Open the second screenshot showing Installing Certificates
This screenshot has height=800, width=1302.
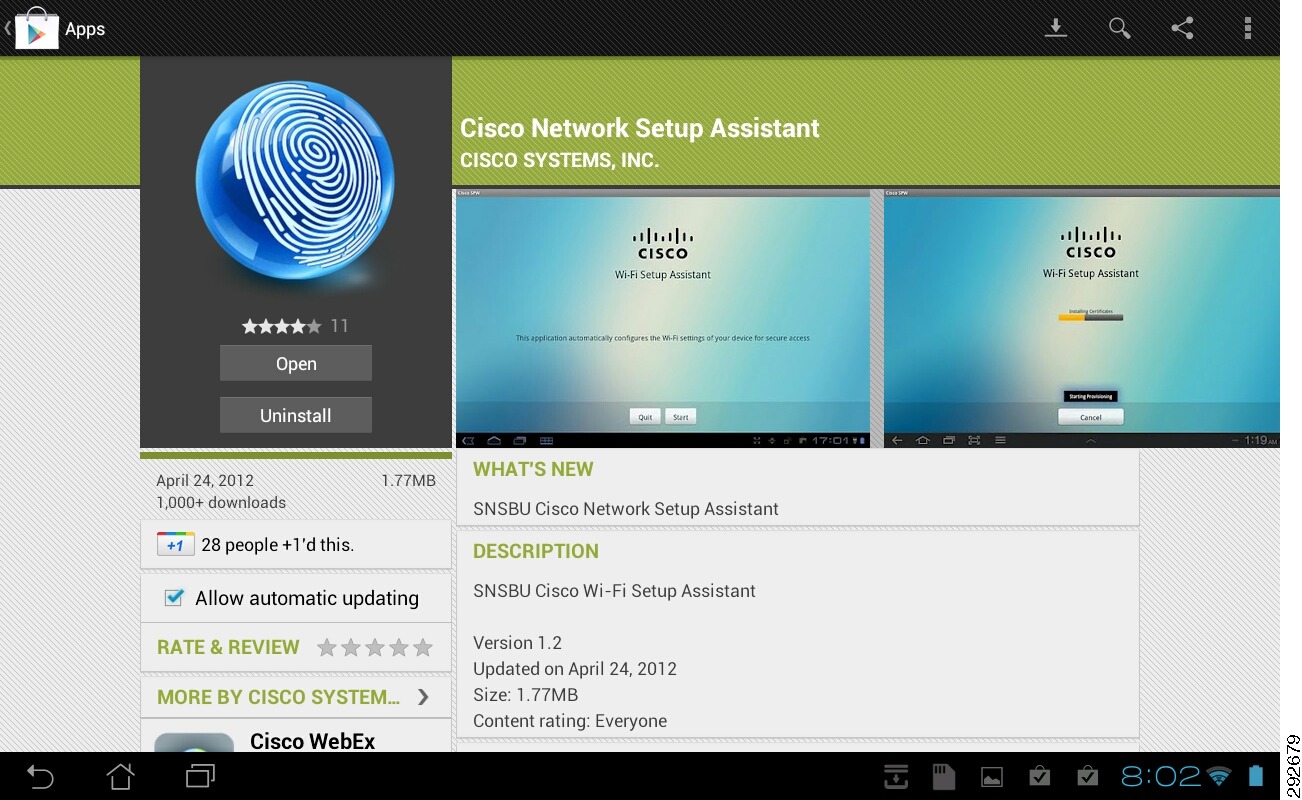click(1082, 318)
